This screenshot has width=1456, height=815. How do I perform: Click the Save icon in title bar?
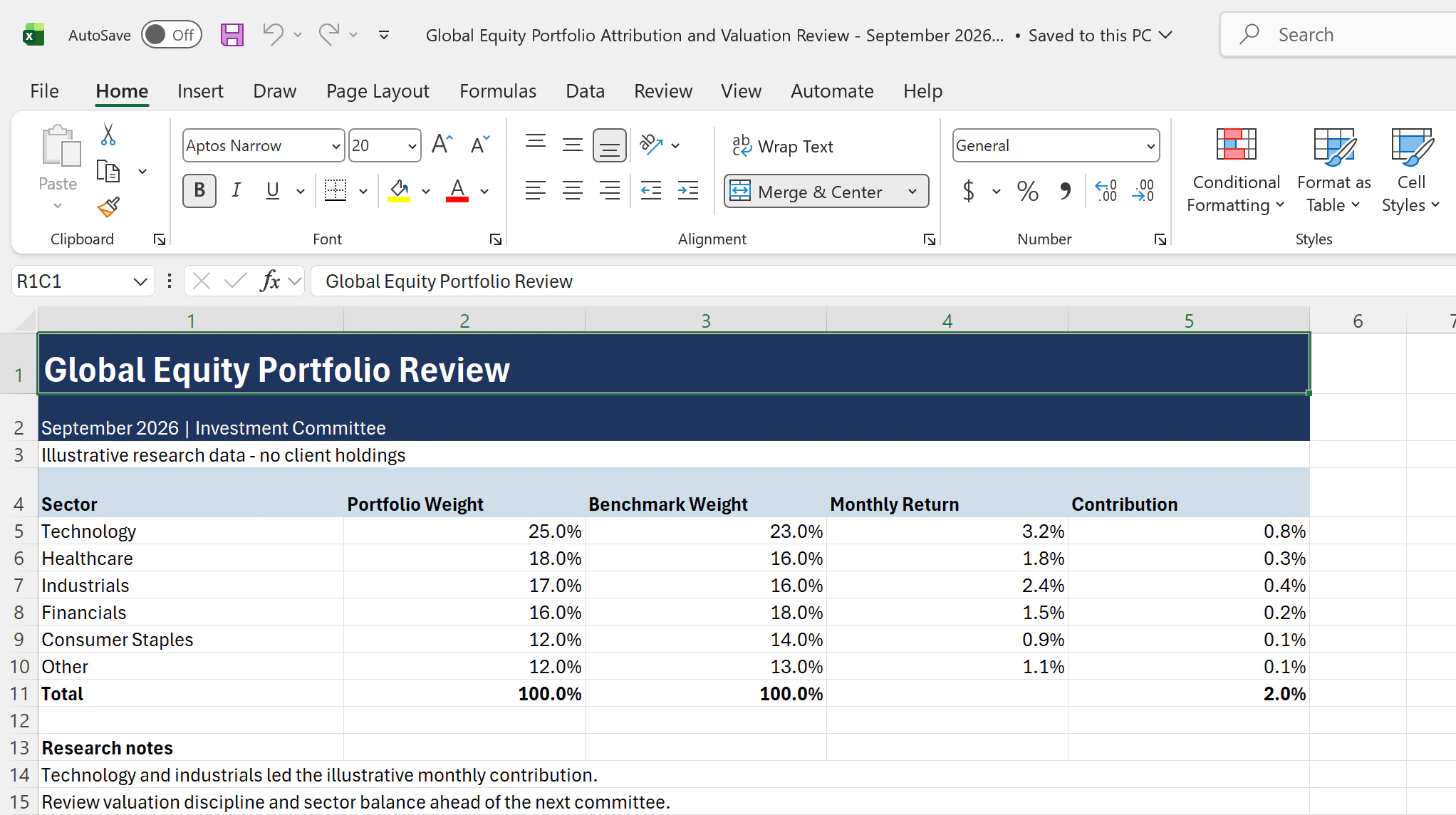pos(232,35)
